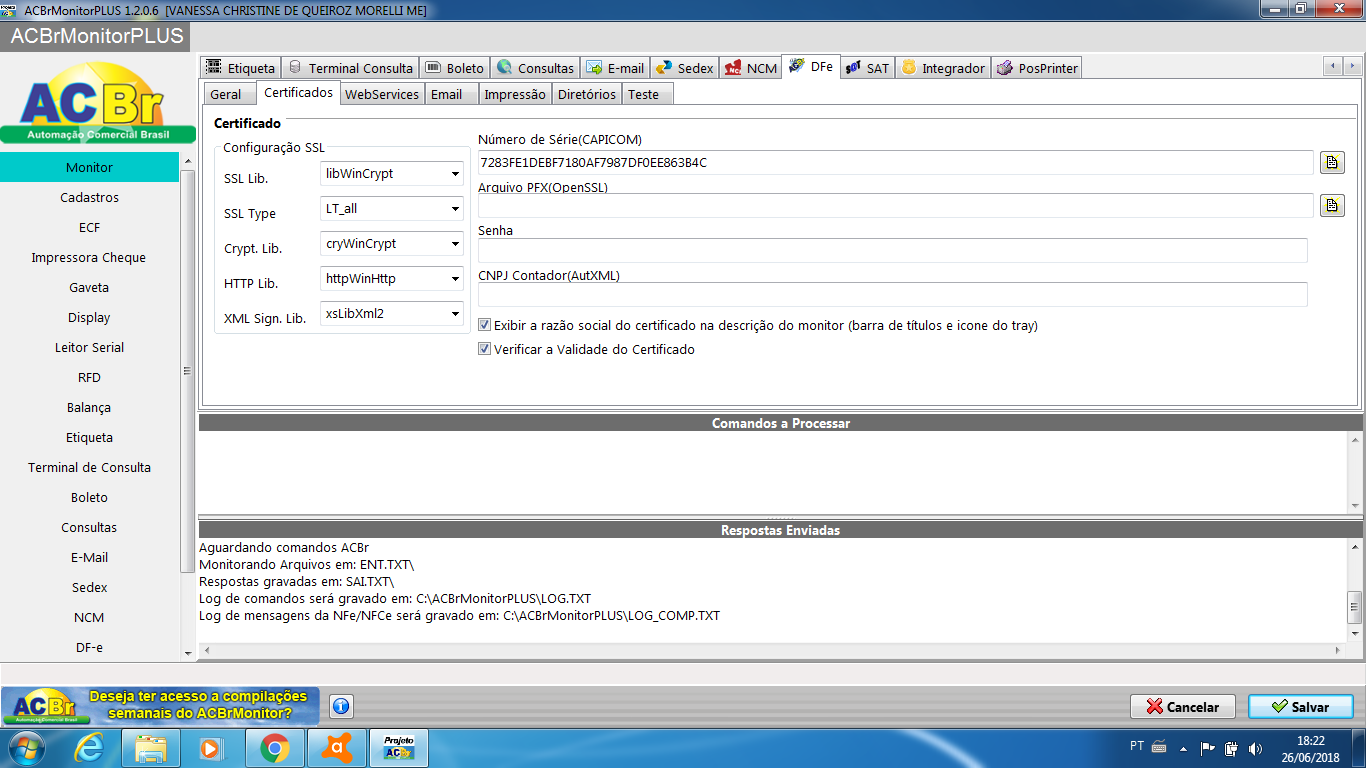The height and width of the screenshot is (768, 1366).
Task: Open Windows Start button
Action: (26, 747)
